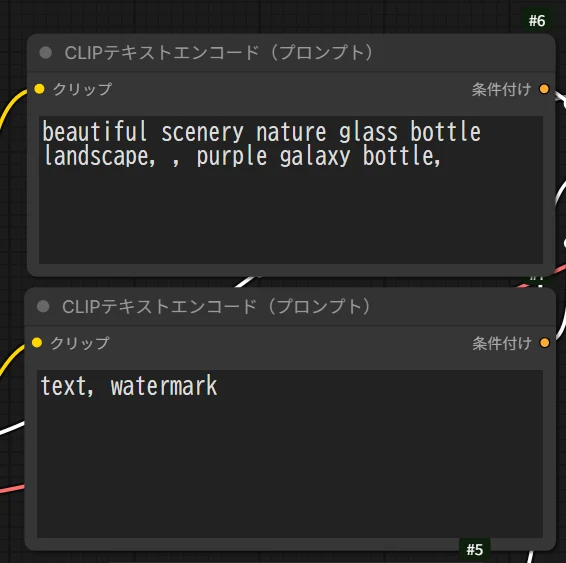The image size is (566, 563).
Task: Place cursor on the word 'watermark'
Action: [164, 386]
